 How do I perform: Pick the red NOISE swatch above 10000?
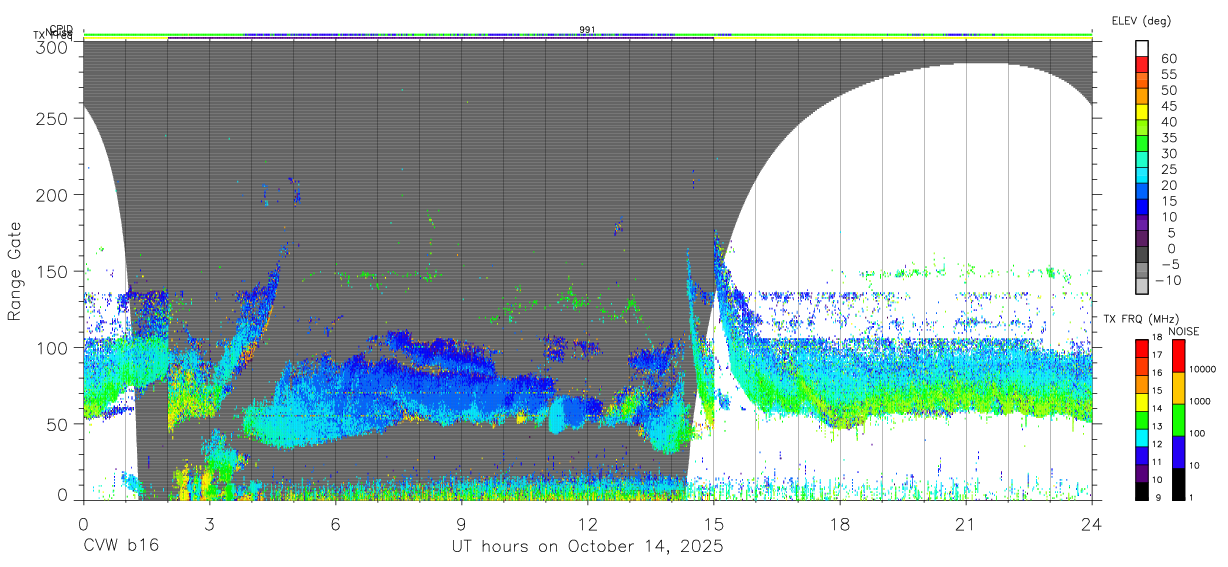[1178, 356]
